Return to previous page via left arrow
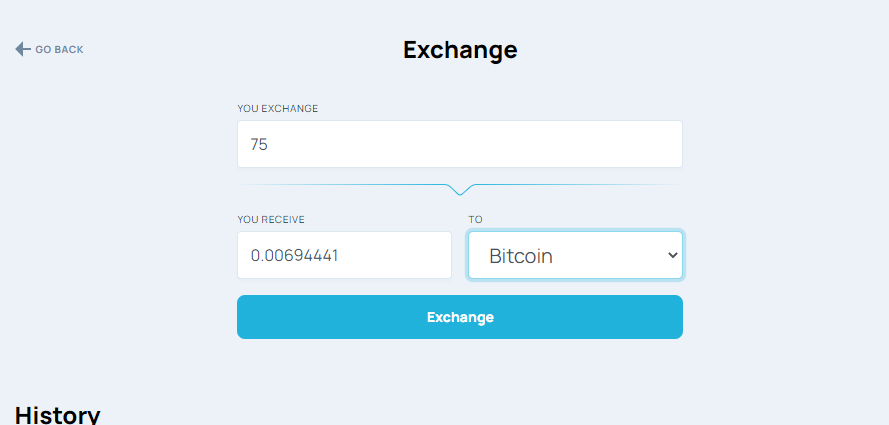 [23, 49]
